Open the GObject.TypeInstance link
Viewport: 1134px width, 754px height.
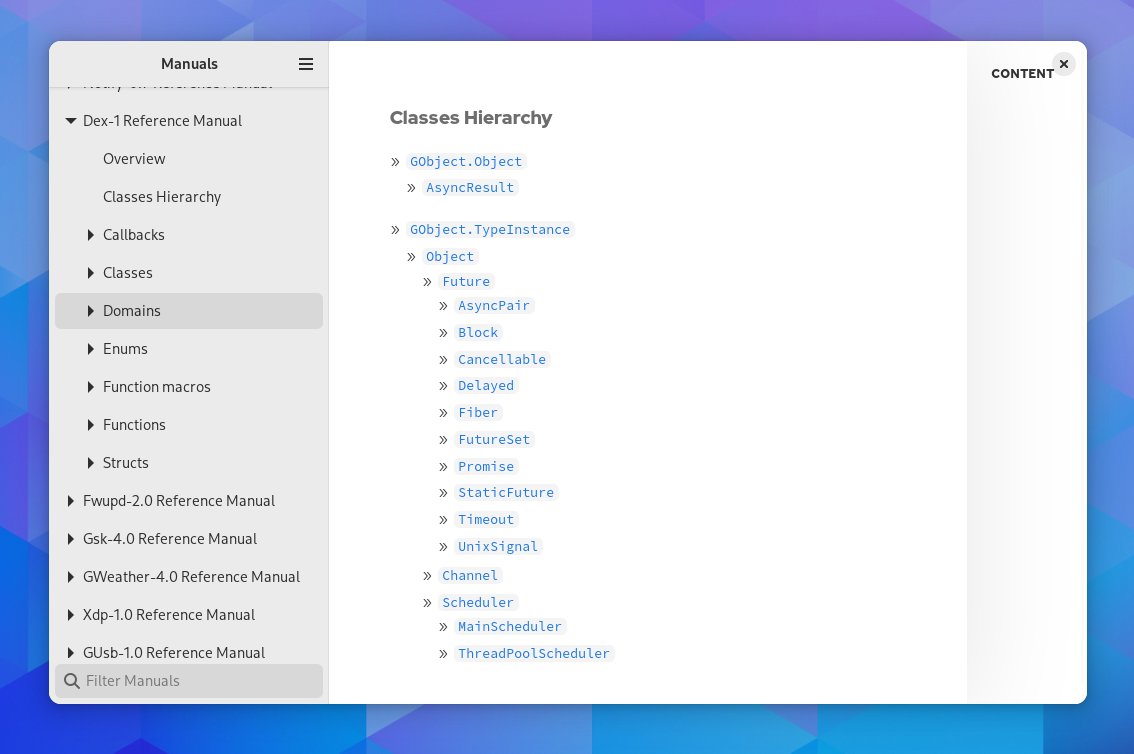490,229
